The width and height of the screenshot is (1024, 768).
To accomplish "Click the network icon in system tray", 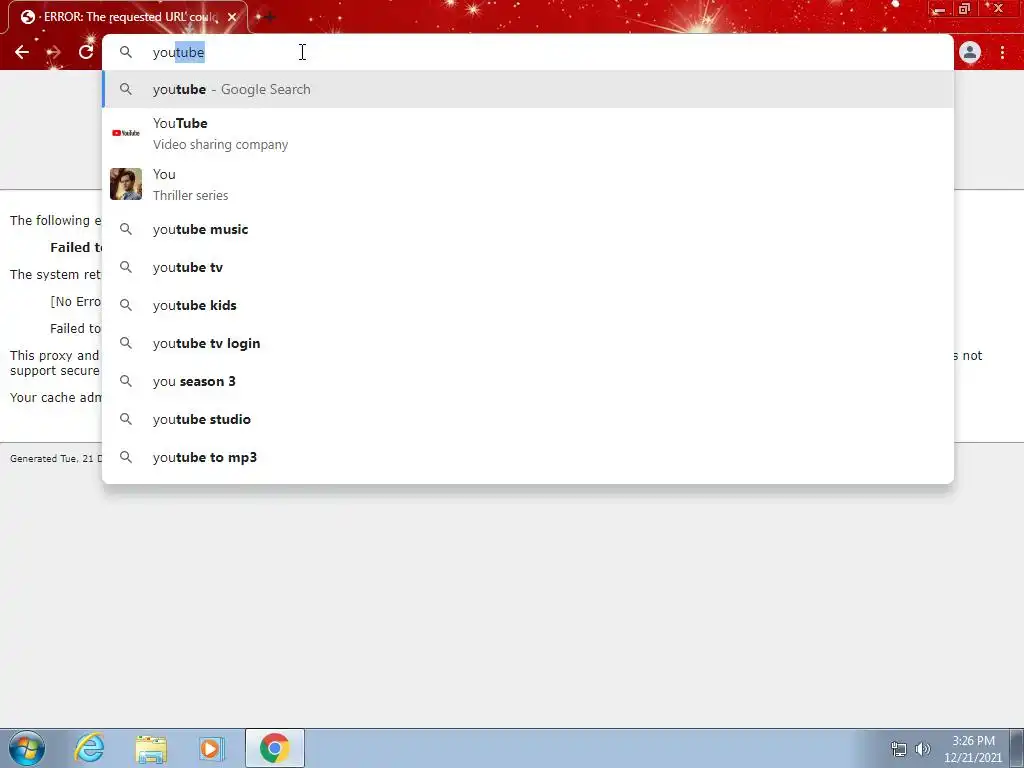I will click(899, 749).
